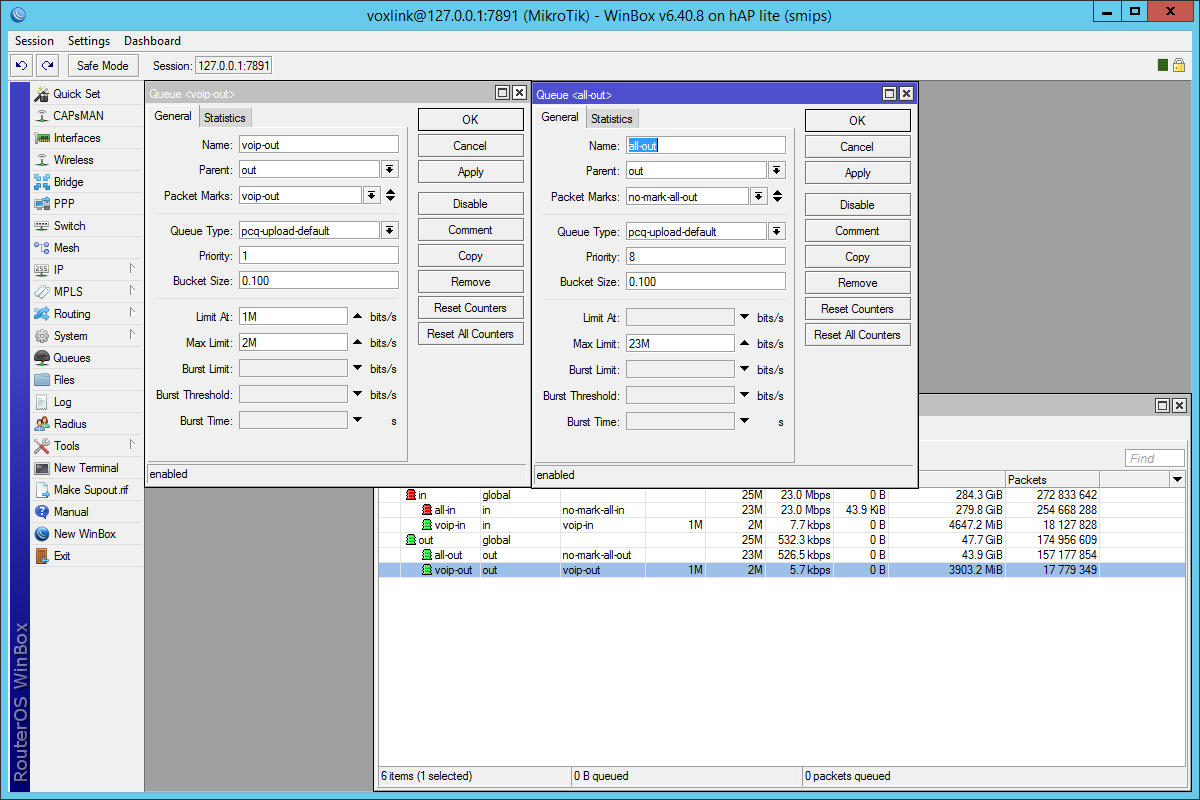1200x800 pixels.
Task: Start a New WinBox session
Action: click(84, 534)
